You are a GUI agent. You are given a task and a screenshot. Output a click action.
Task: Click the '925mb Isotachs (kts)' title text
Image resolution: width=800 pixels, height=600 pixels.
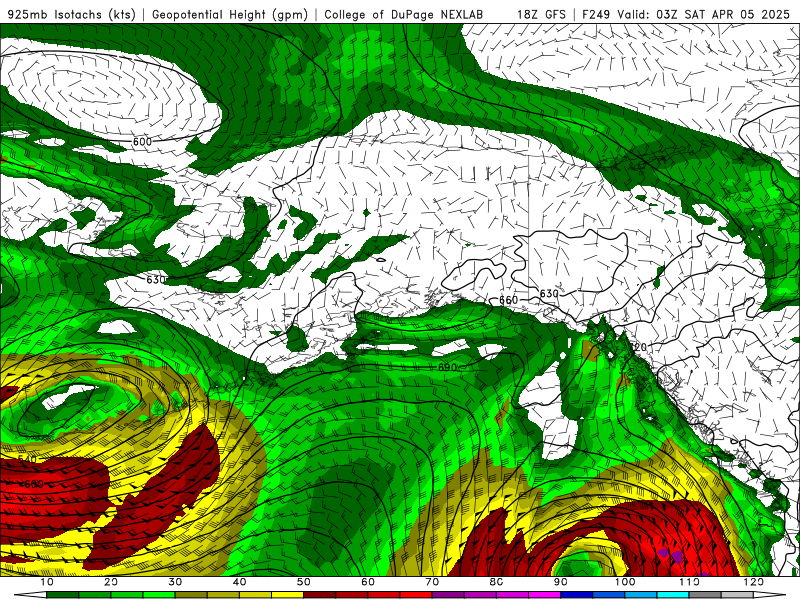point(72,15)
